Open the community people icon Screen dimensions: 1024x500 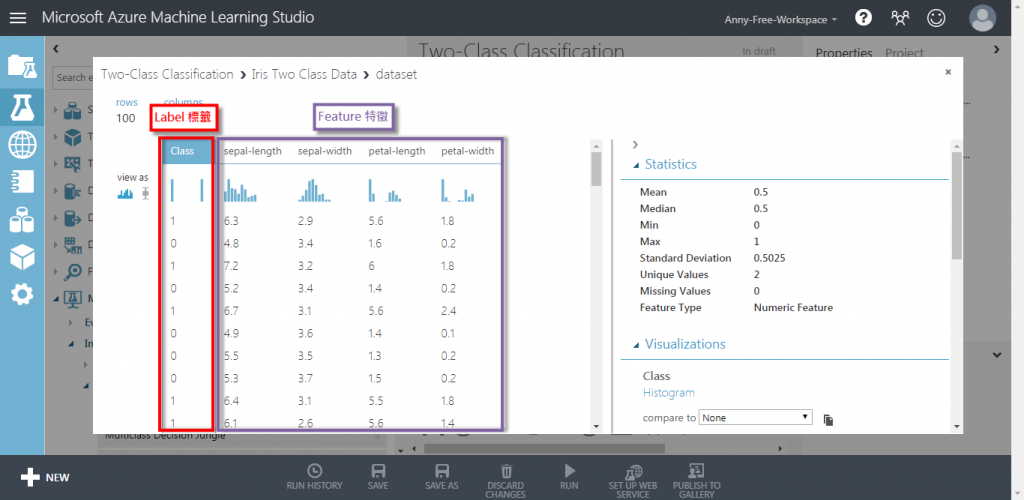[x=900, y=18]
